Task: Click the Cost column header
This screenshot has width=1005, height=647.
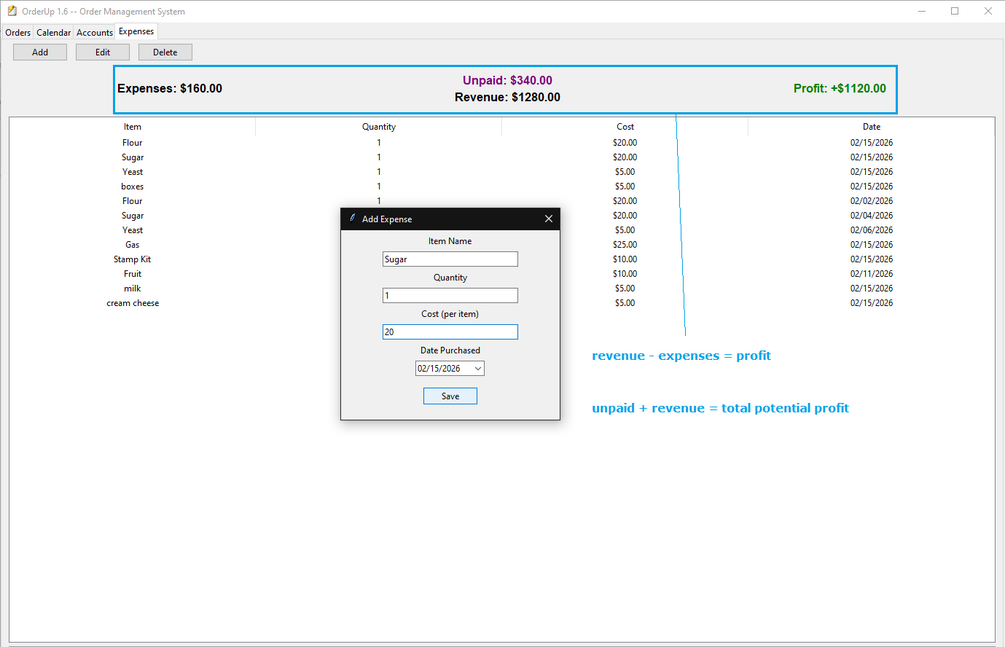Action: (x=625, y=126)
